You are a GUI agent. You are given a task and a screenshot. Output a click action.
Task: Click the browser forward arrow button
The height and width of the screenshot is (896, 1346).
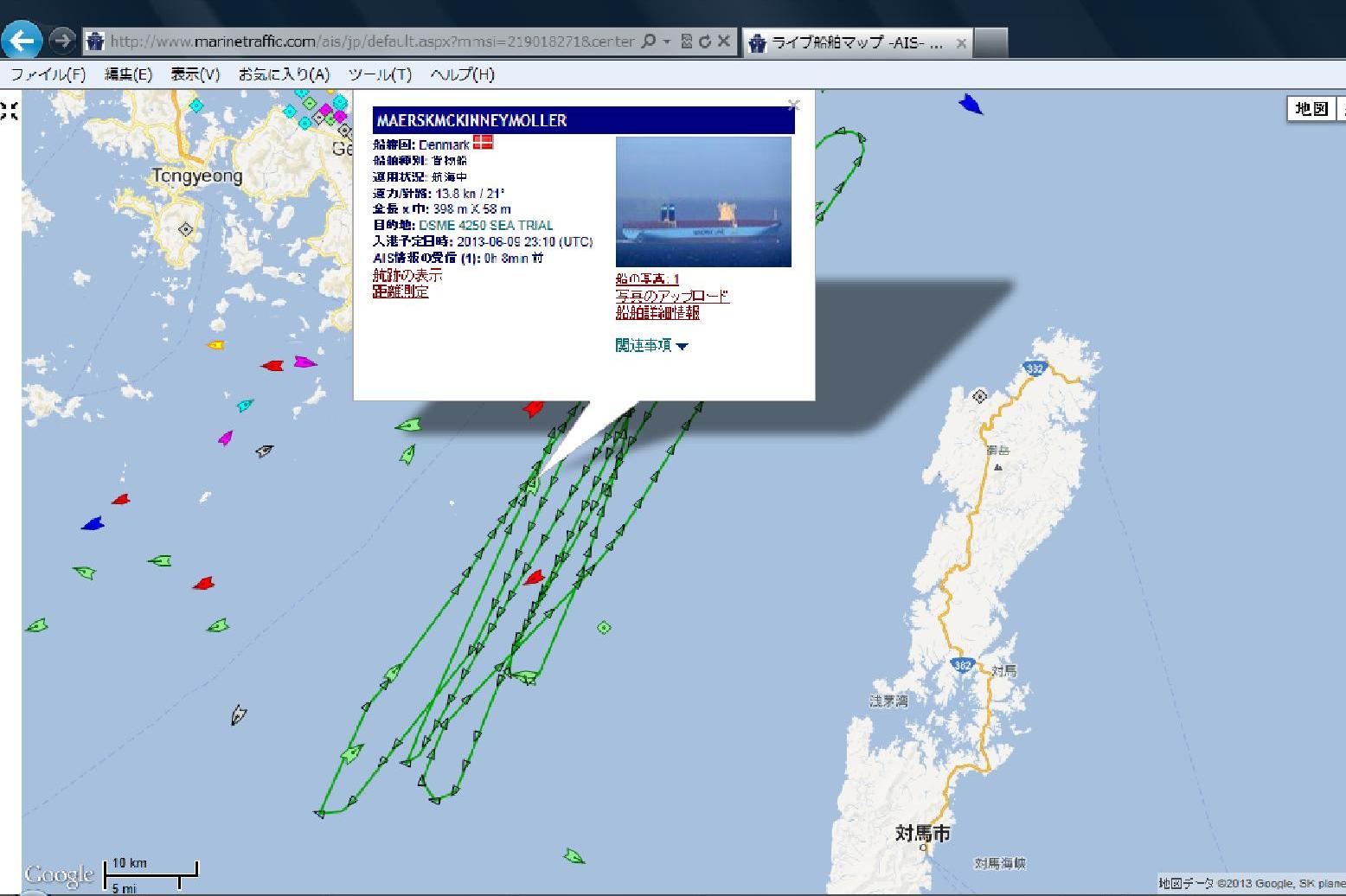pyautogui.click(x=61, y=40)
